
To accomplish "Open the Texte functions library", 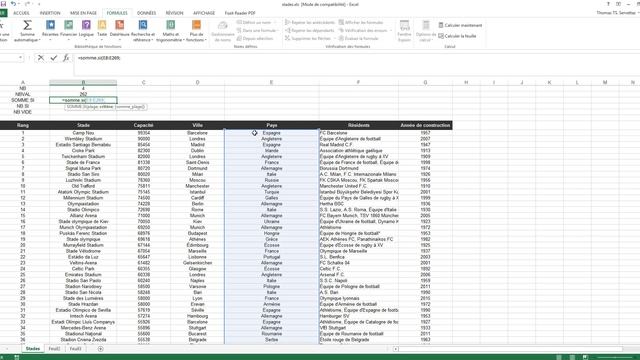I will pyautogui.click(x=102, y=31).
